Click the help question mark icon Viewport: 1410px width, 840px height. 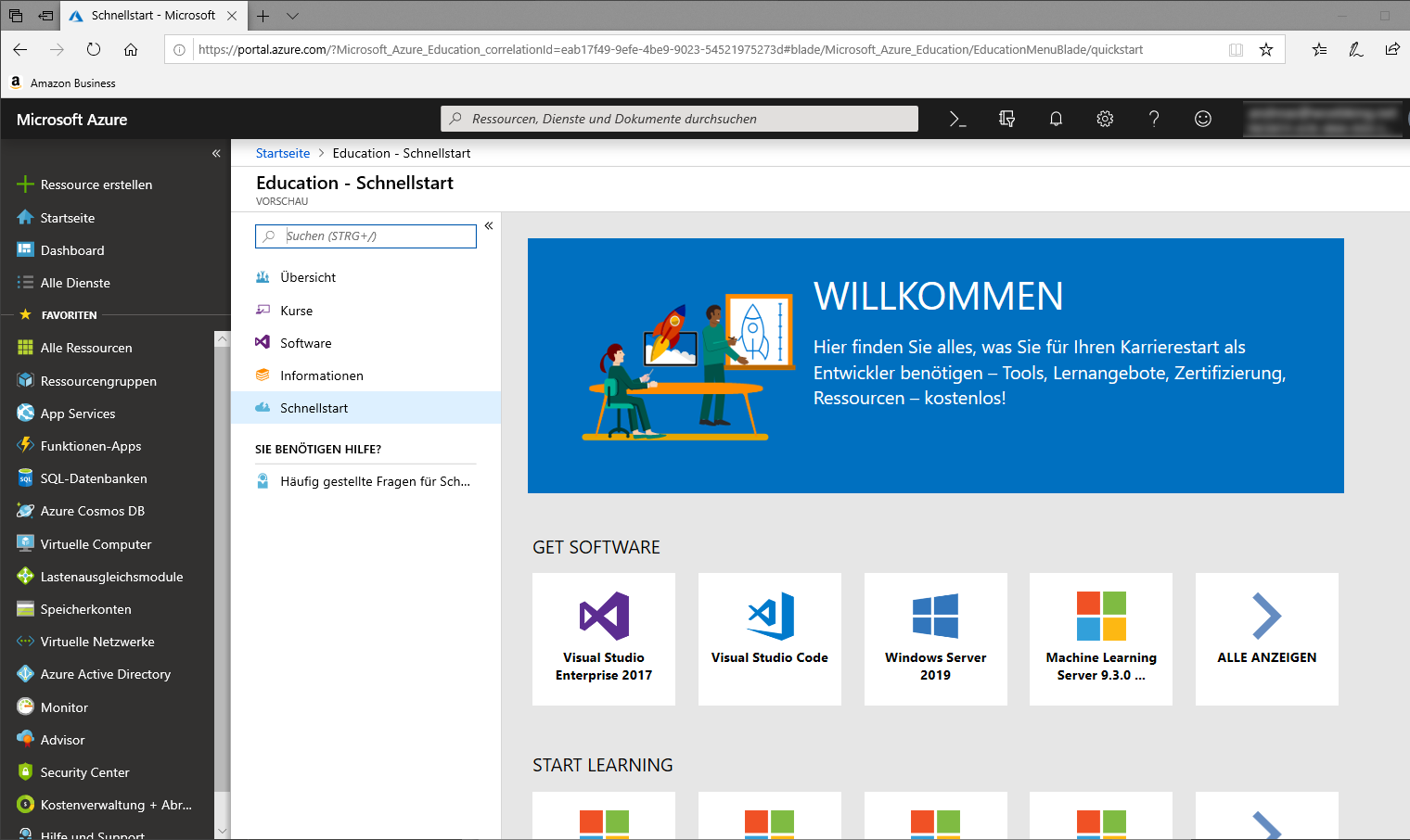pyautogui.click(x=1154, y=119)
